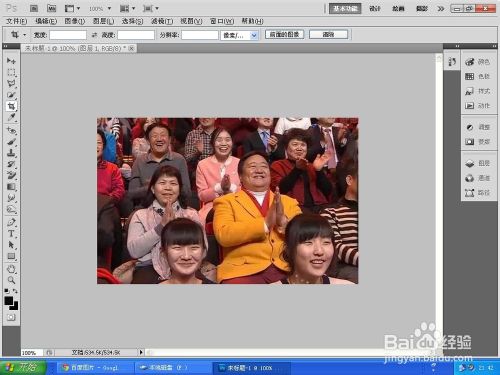Select the Crop tool in the toolbox
This screenshot has width=500, height=375.
coord(11,106)
